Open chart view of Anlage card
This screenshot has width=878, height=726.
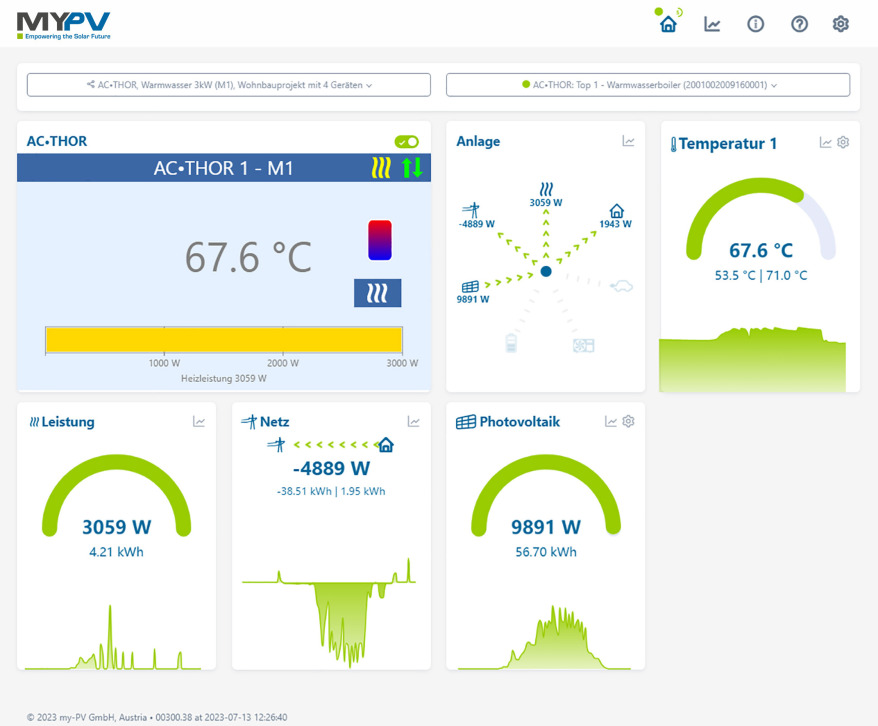click(628, 141)
